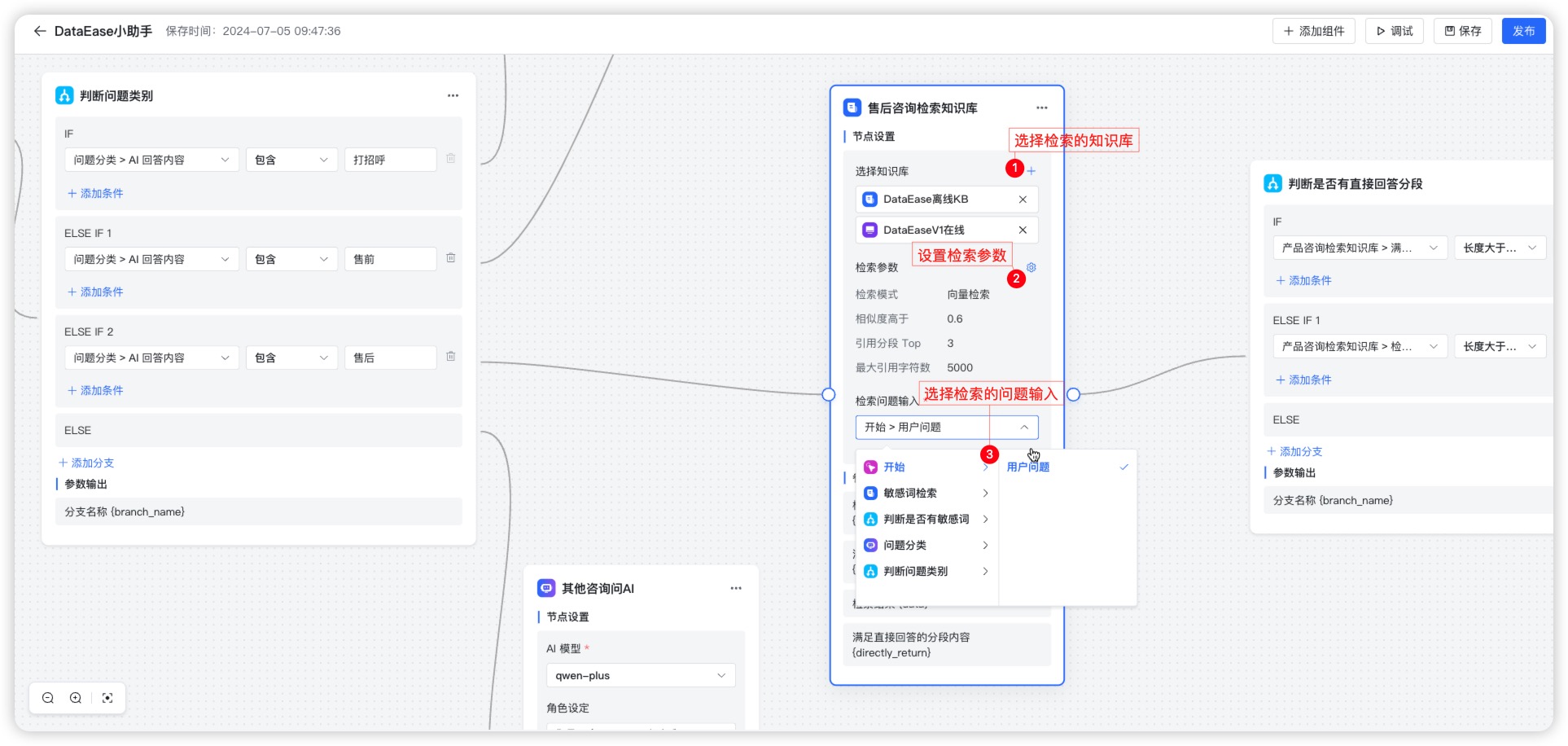Click the zoom in icon at bottom left
The image size is (1568, 746).
(75, 698)
